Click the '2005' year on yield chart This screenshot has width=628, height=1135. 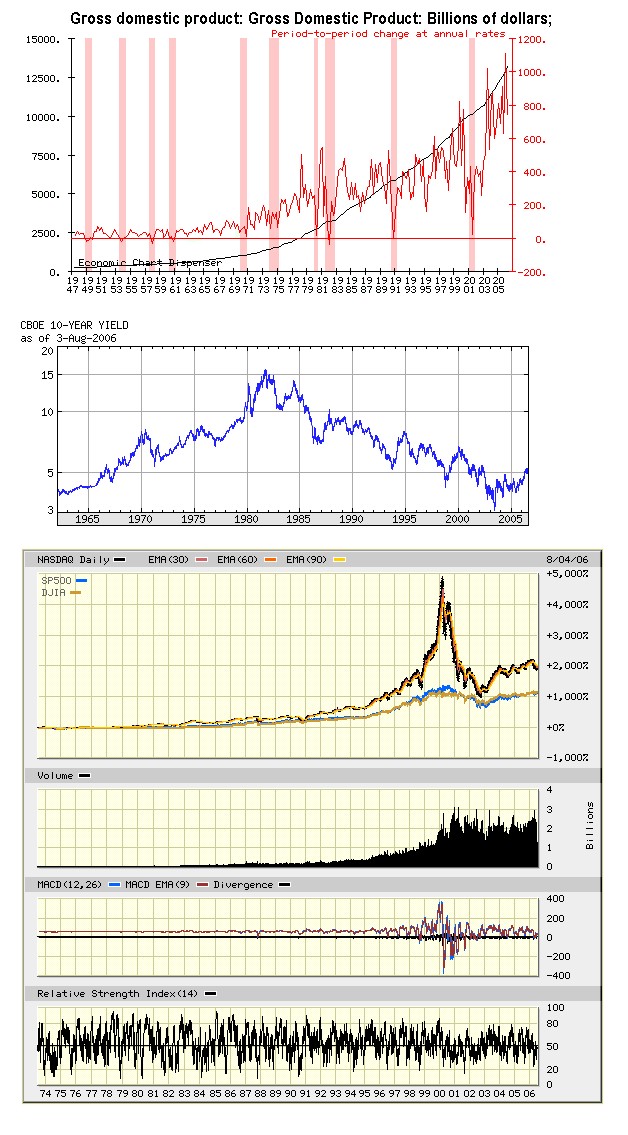click(x=510, y=519)
